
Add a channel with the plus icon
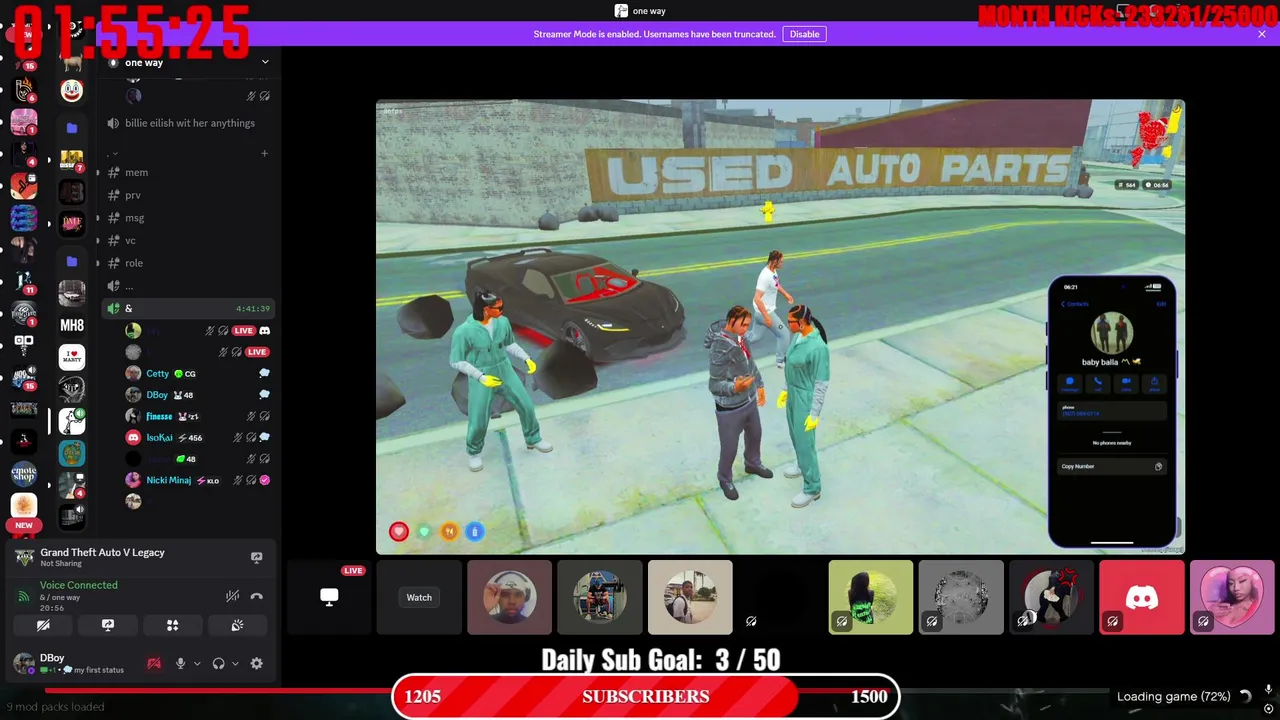pyautogui.click(x=264, y=153)
